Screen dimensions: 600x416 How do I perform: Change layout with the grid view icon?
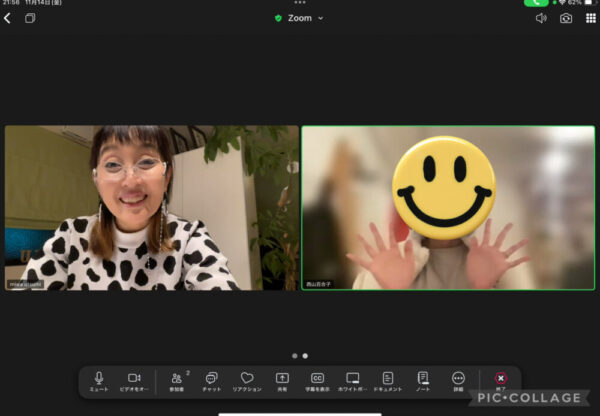pos(590,18)
